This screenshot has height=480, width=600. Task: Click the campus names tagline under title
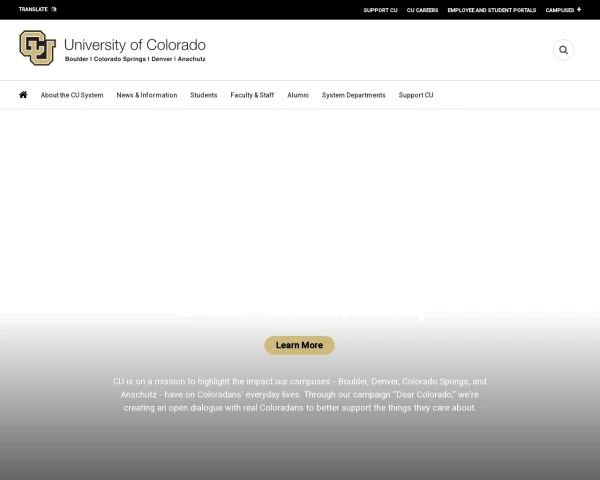point(135,59)
